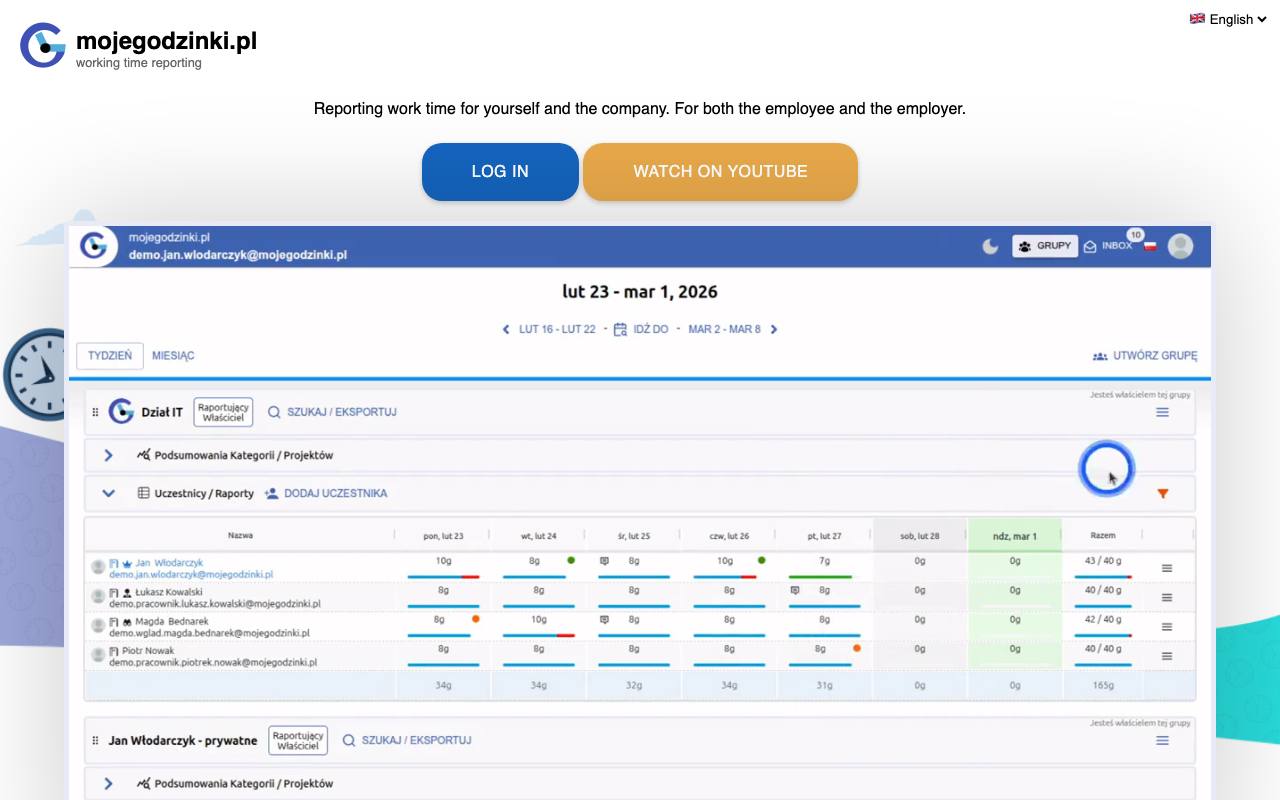Open the English language selector
The image size is (1280, 800).
[1228, 19]
